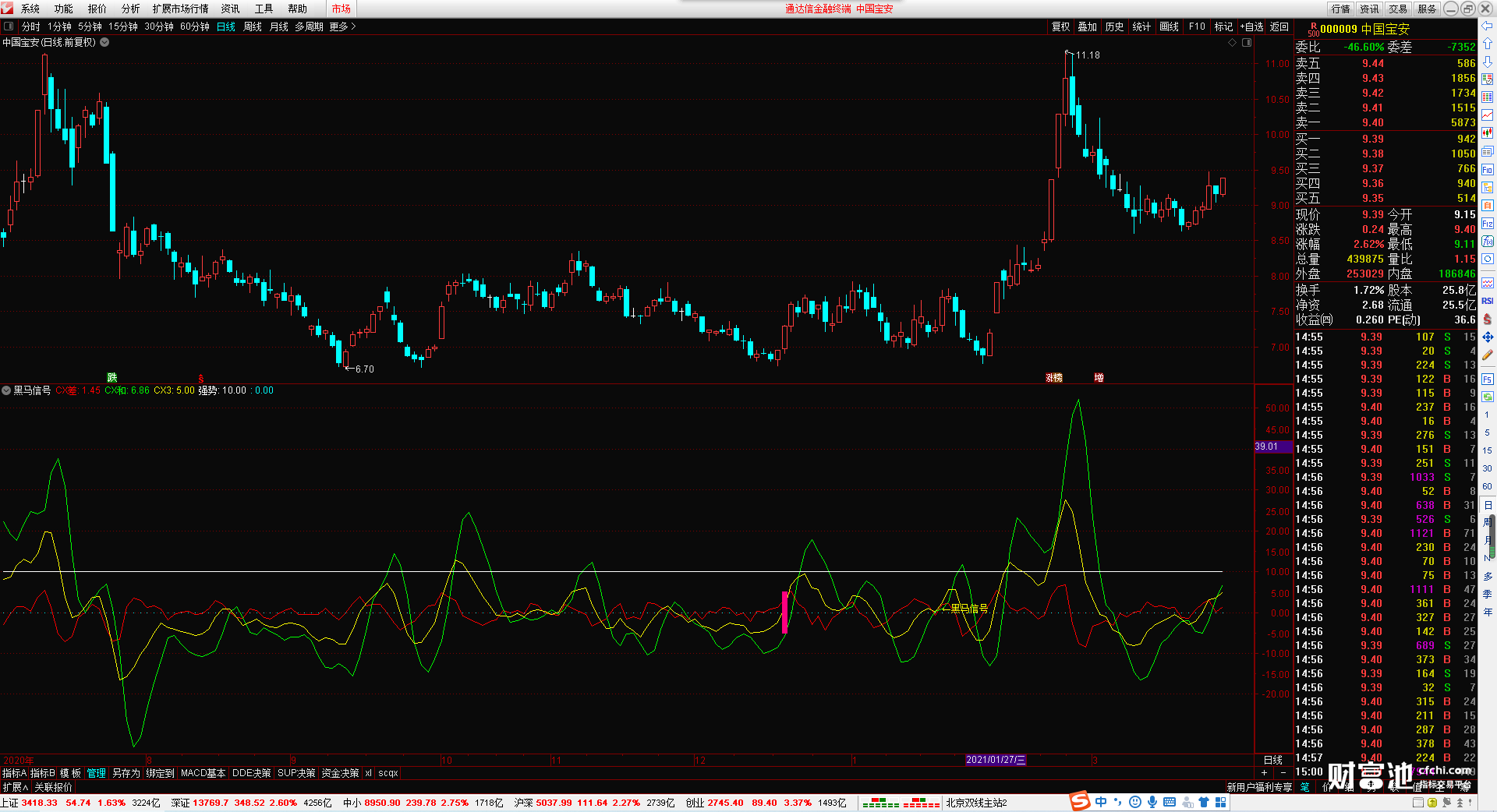Click the green refresh icon in sidebar

click(1488, 397)
